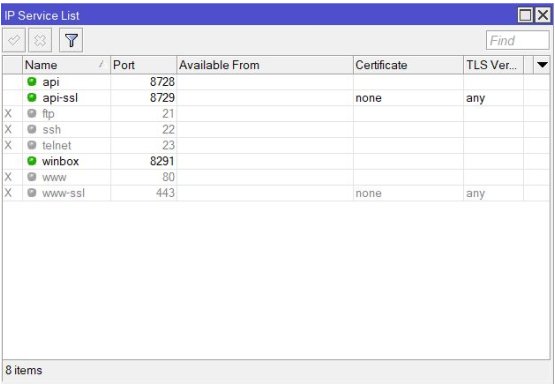Click the api-ssl TLS version any

tap(475, 98)
